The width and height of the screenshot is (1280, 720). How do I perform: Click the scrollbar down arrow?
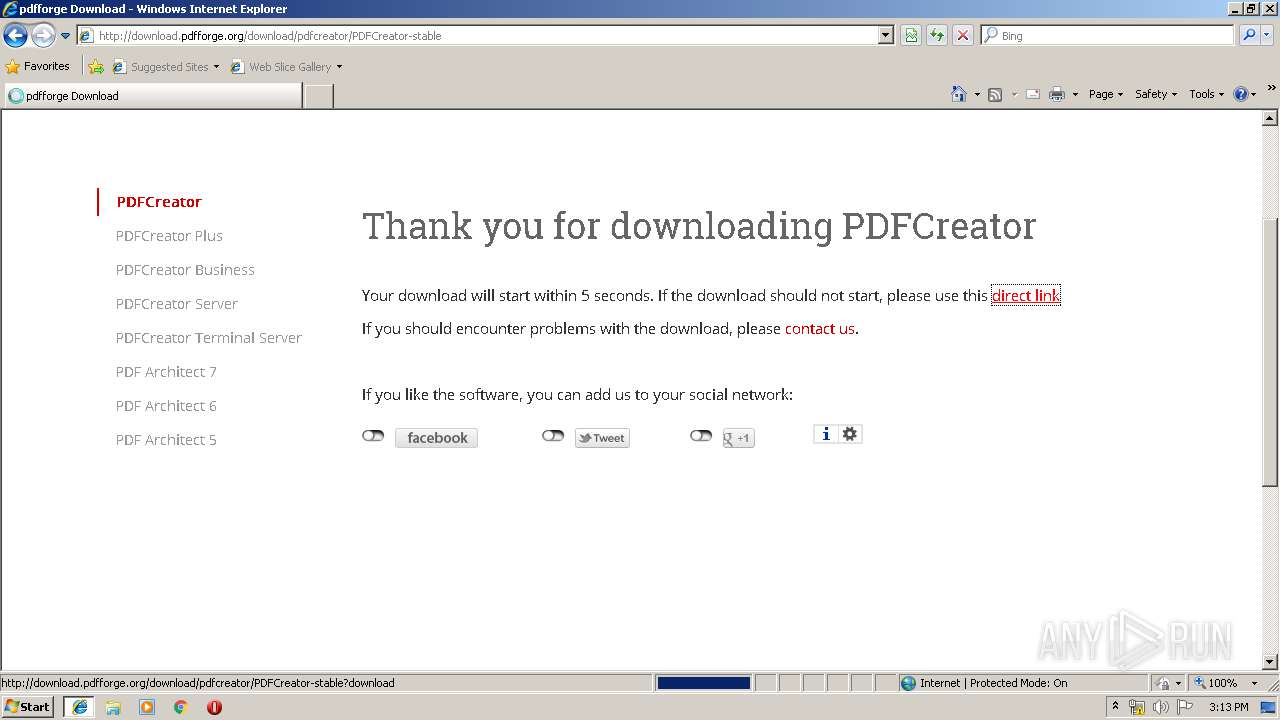[x=1270, y=662]
